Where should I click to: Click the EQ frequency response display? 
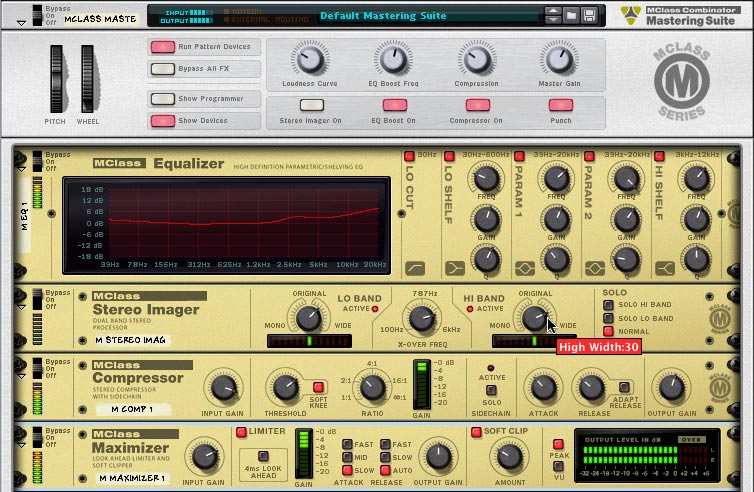click(x=226, y=226)
